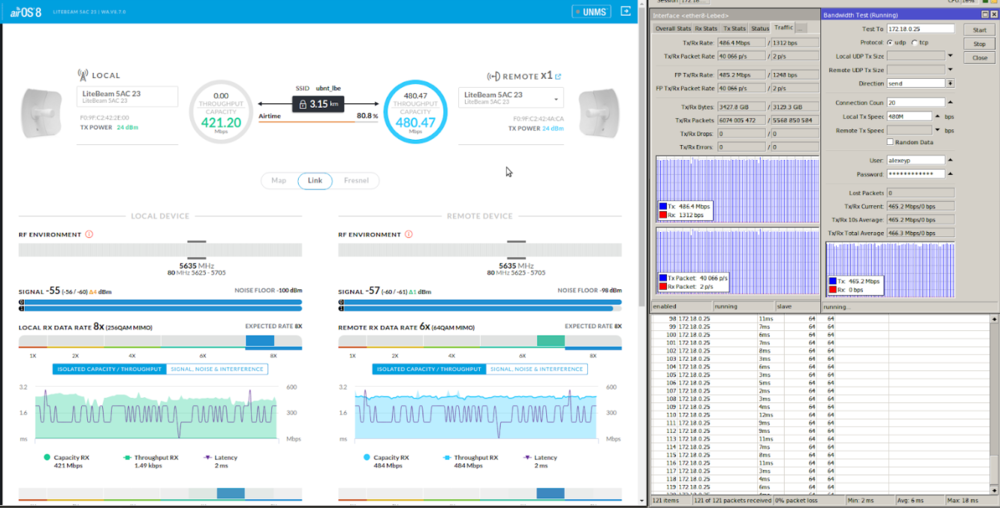Click the UNMS button
The image size is (1000, 508).
(590, 11)
